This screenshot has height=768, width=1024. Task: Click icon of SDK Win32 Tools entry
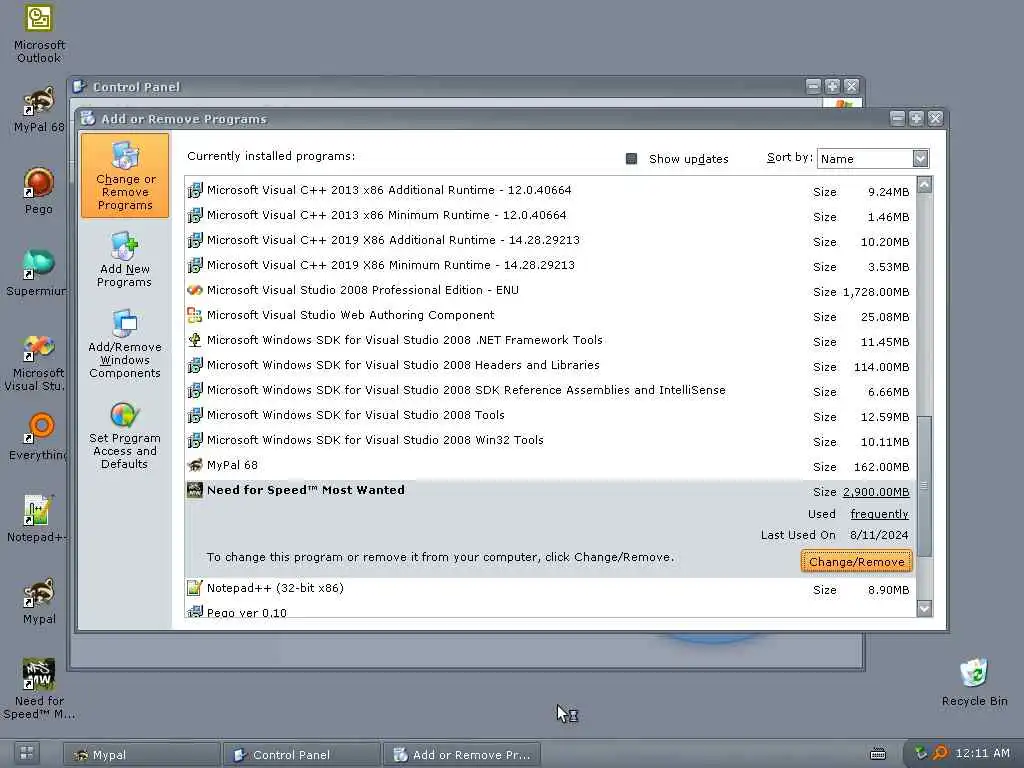tap(195, 440)
